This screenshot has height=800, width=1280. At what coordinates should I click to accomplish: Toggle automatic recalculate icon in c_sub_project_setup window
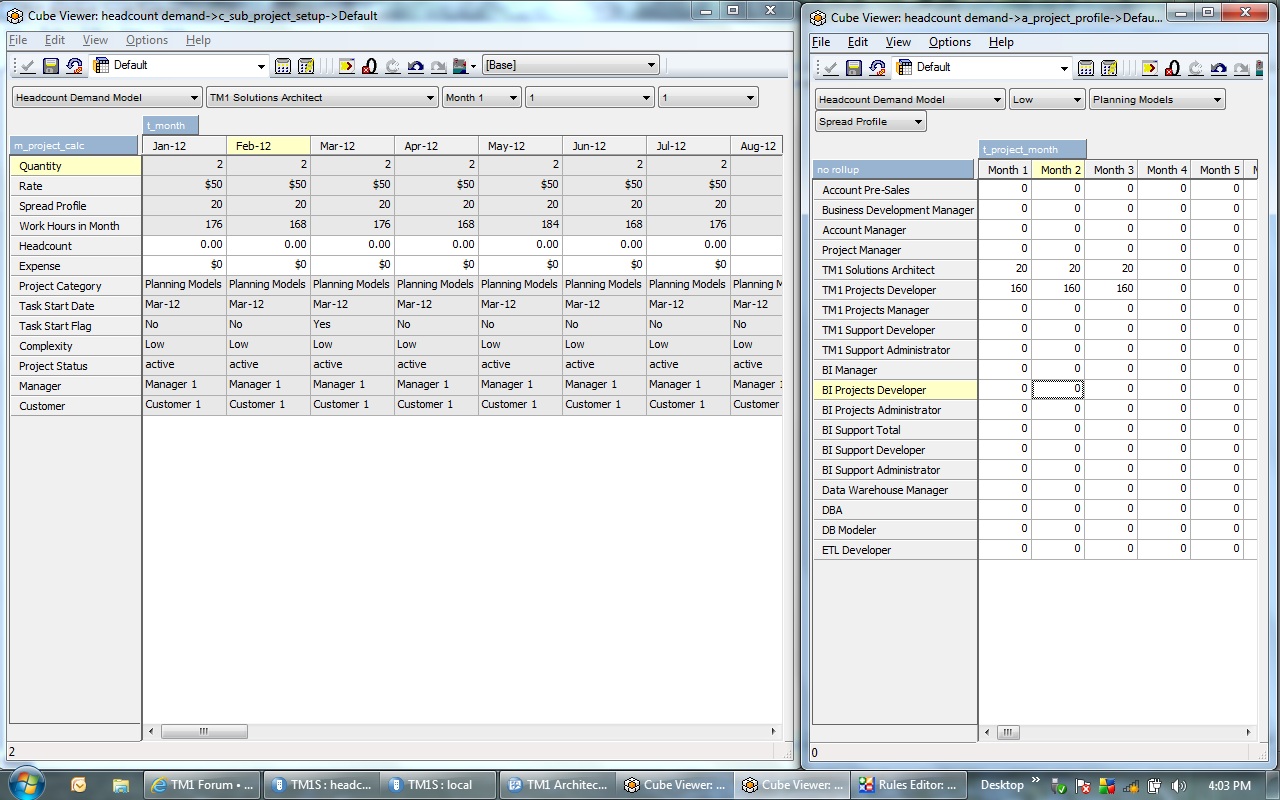(306, 66)
